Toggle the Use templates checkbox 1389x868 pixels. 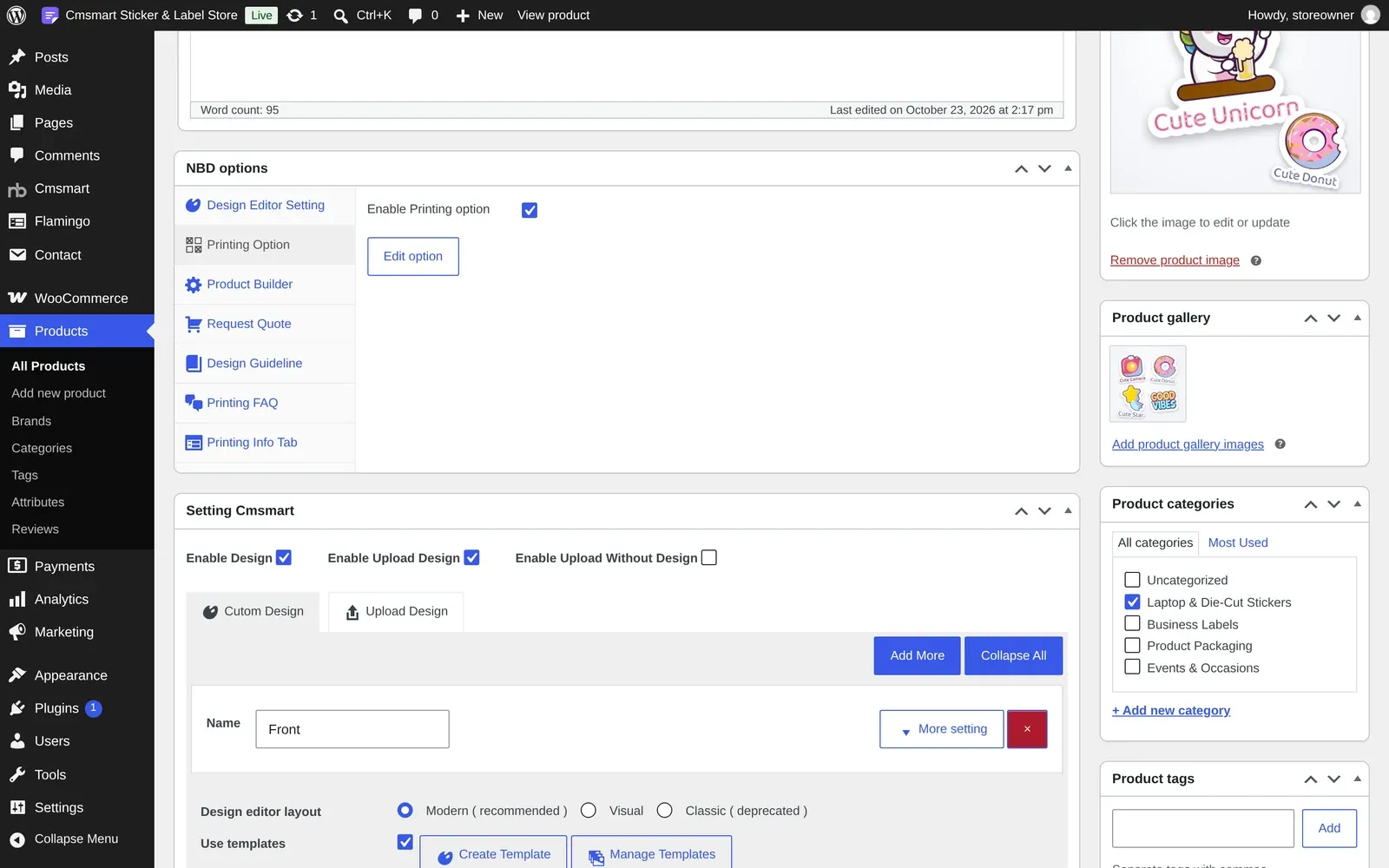tap(405, 842)
